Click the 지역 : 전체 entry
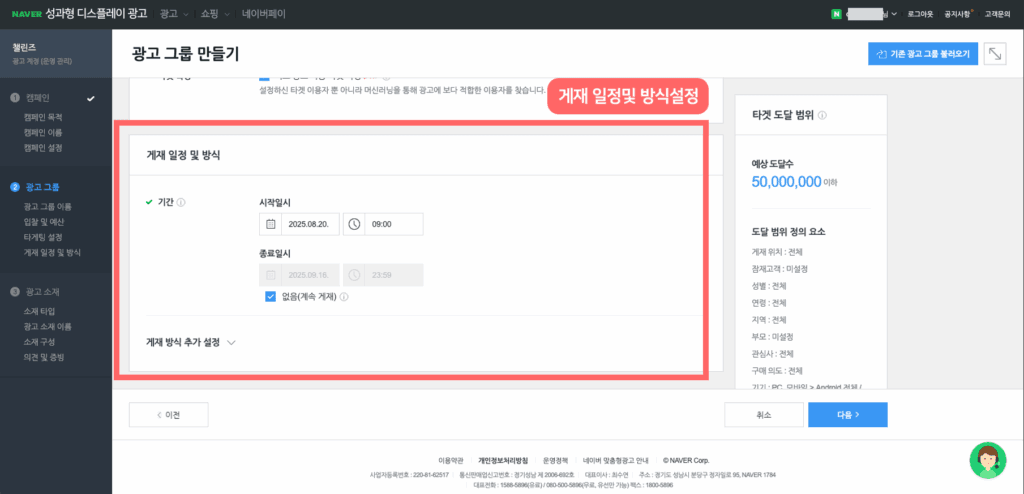 (769, 320)
